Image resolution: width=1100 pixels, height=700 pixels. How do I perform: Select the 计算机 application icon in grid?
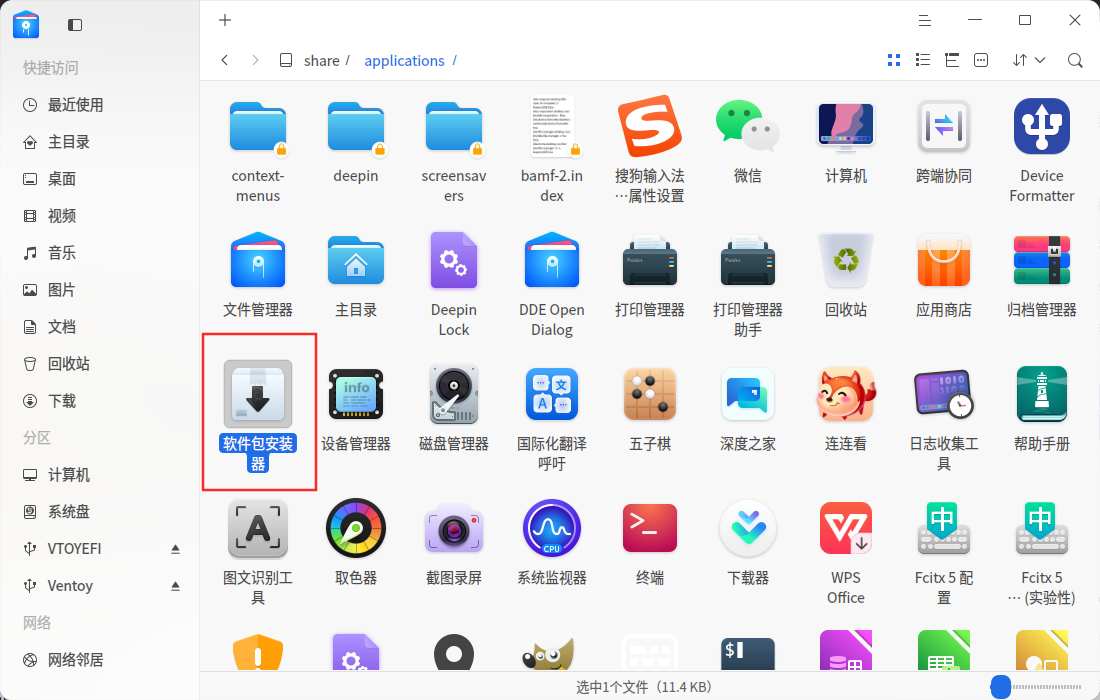coord(845,127)
